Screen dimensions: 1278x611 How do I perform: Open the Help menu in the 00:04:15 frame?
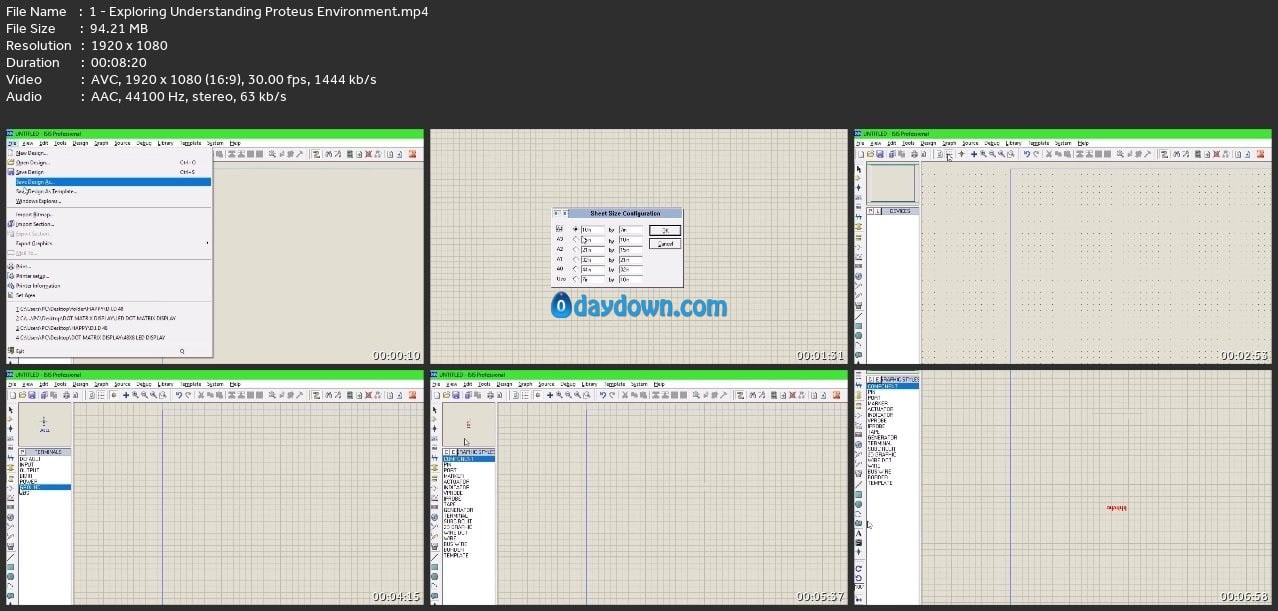tap(235, 384)
